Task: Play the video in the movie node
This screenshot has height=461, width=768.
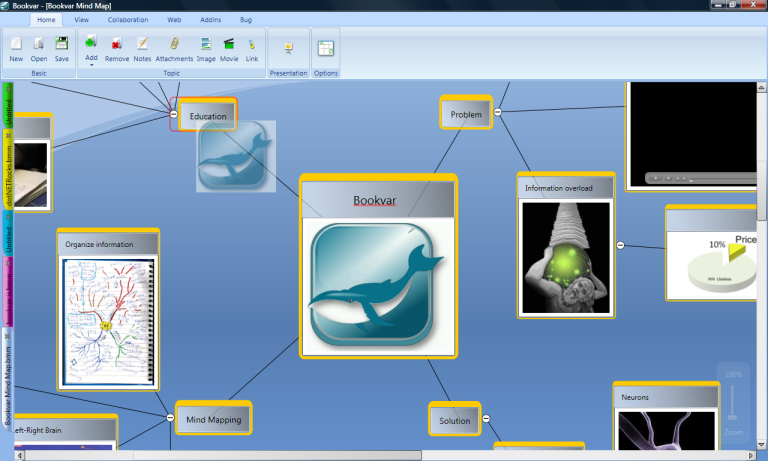Action: pos(655,178)
